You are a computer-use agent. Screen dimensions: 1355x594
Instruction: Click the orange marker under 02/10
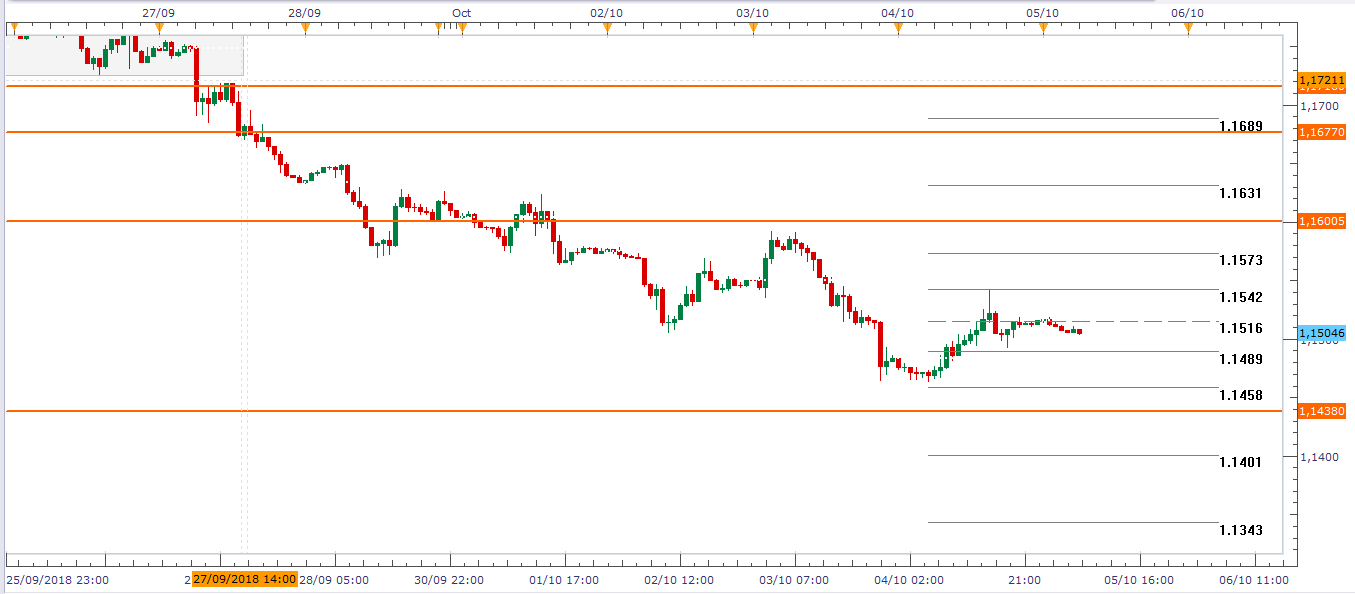[x=607, y=29]
